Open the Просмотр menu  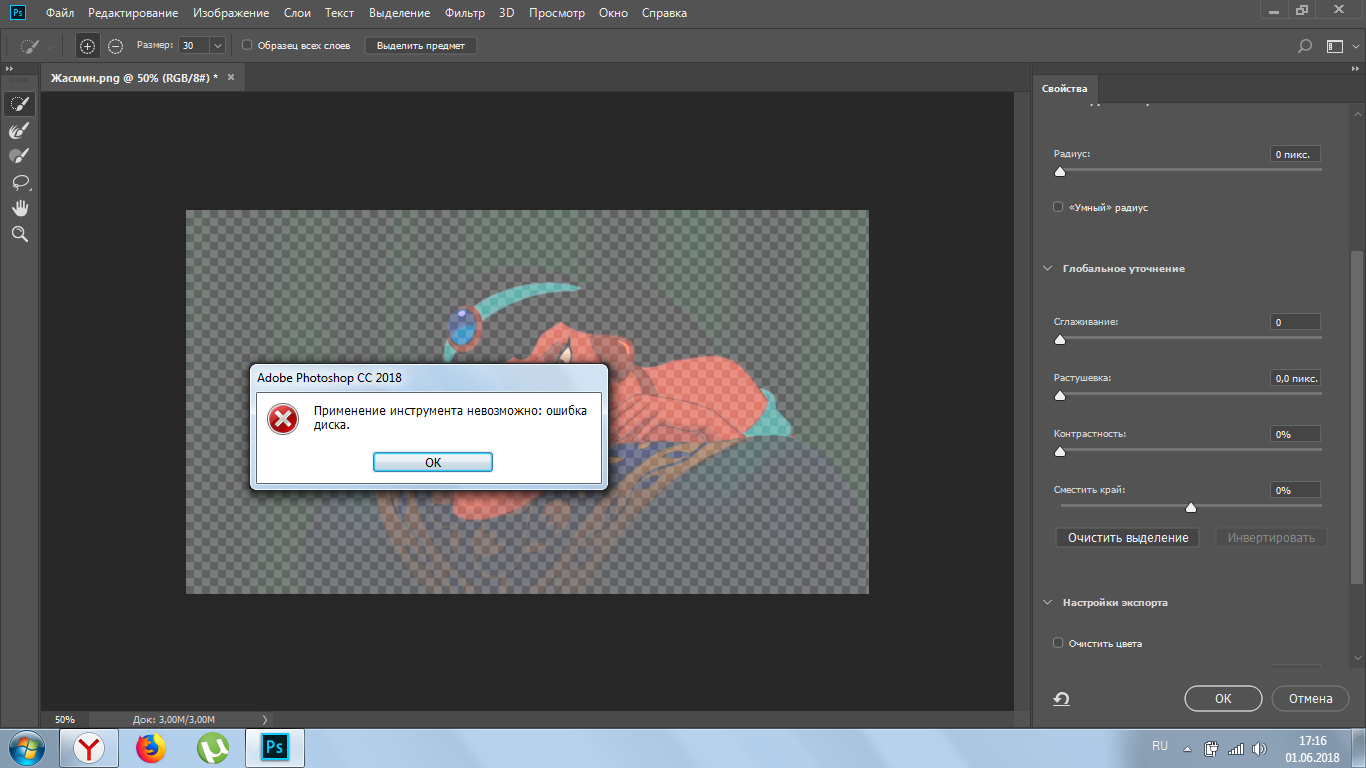pos(558,13)
